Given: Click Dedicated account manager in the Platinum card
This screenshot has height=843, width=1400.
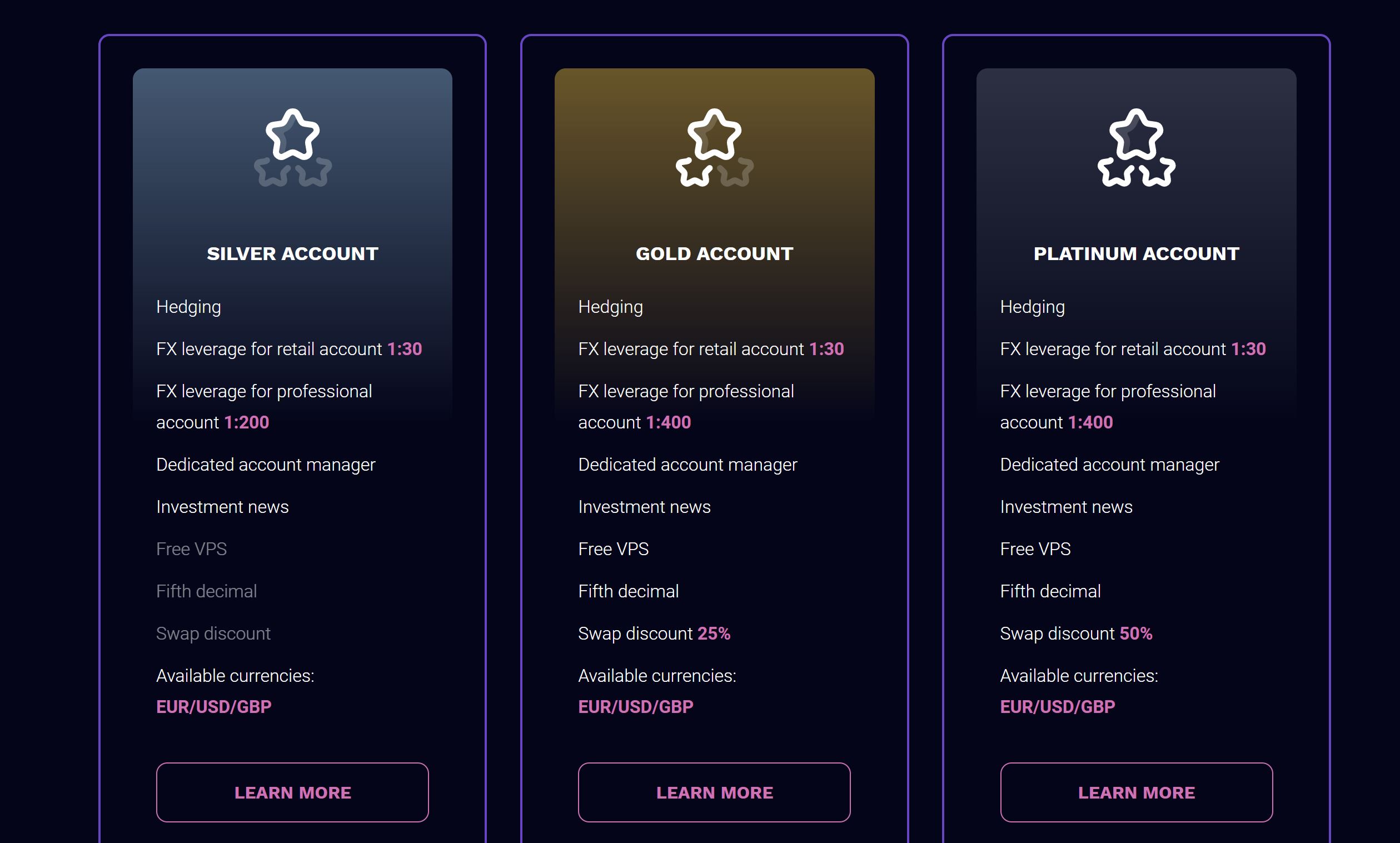Looking at the screenshot, I should coord(1109,465).
